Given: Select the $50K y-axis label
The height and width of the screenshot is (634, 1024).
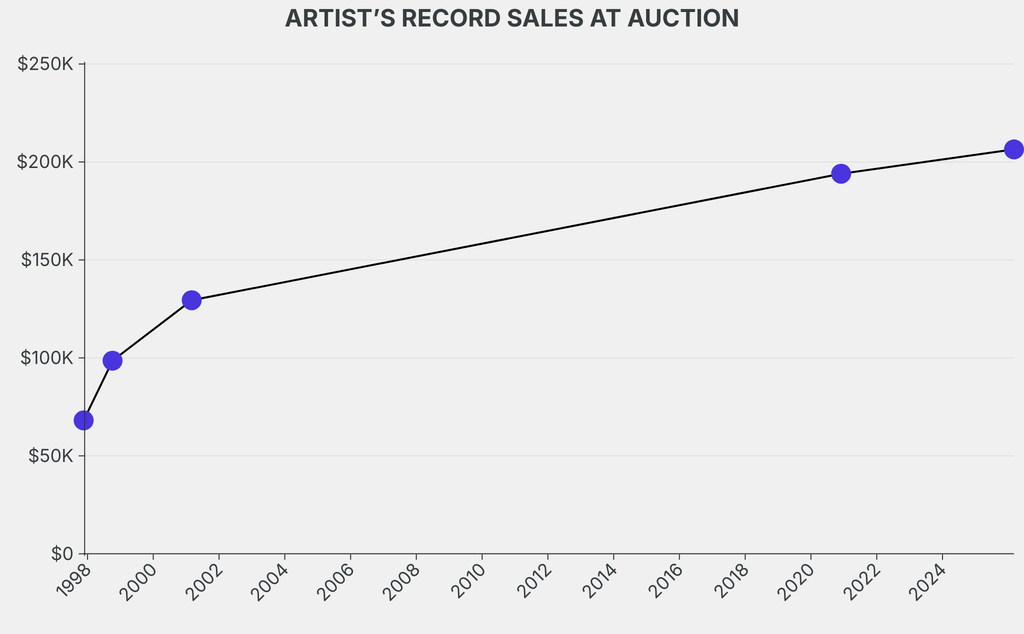Looking at the screenshot, I should pos(50,456).
